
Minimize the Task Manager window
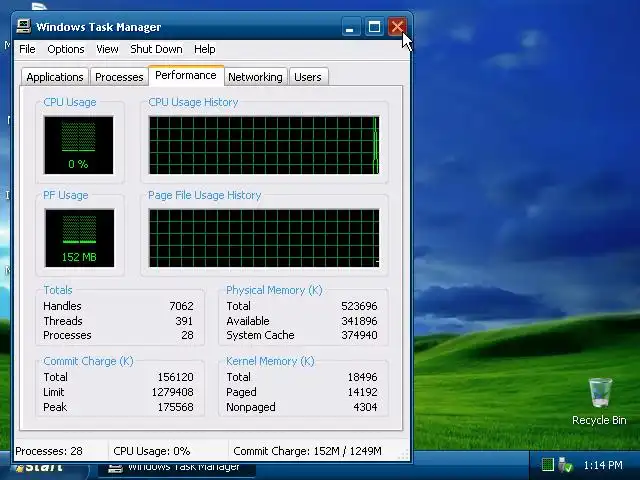[x=351, y=27]
